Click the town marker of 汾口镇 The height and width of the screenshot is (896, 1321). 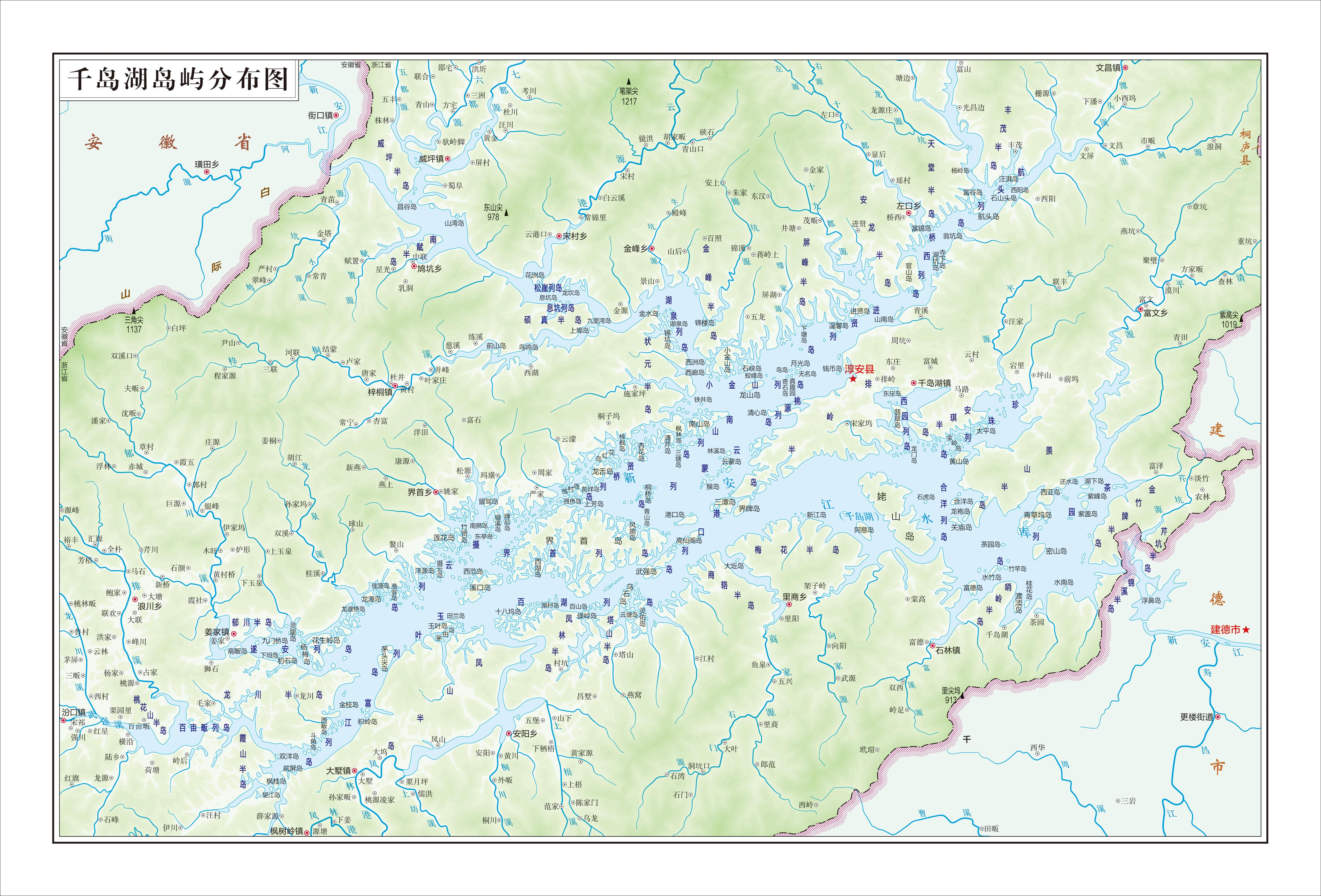(x=63, y=720)
